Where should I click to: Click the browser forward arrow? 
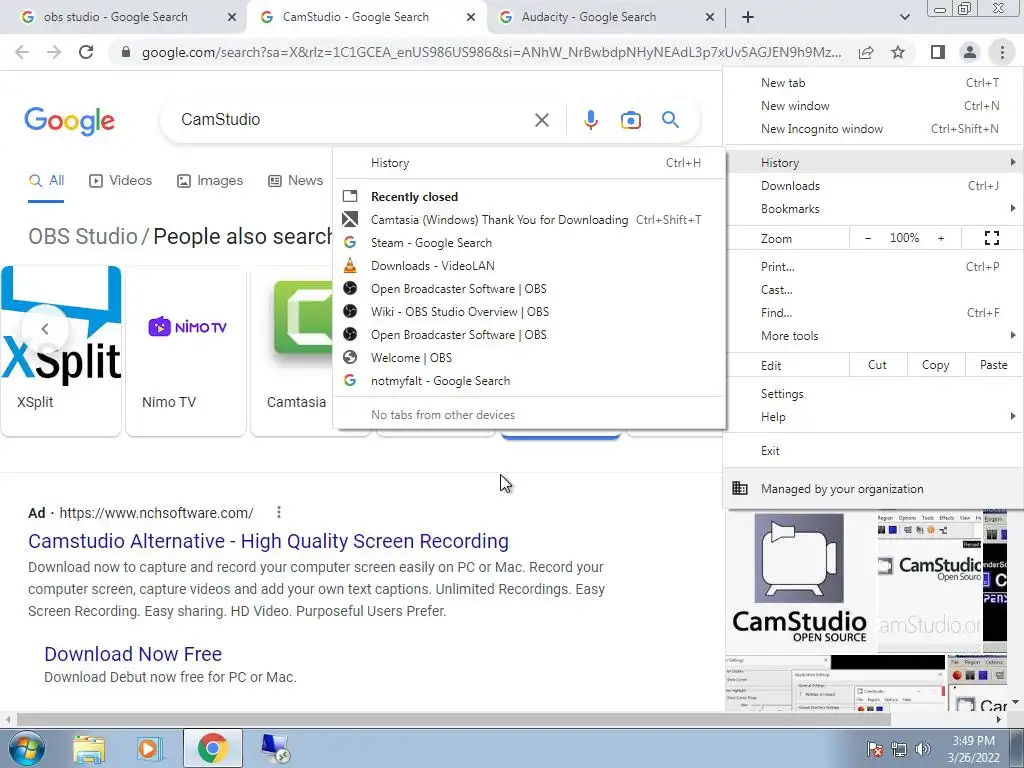[x=54, y=52]
